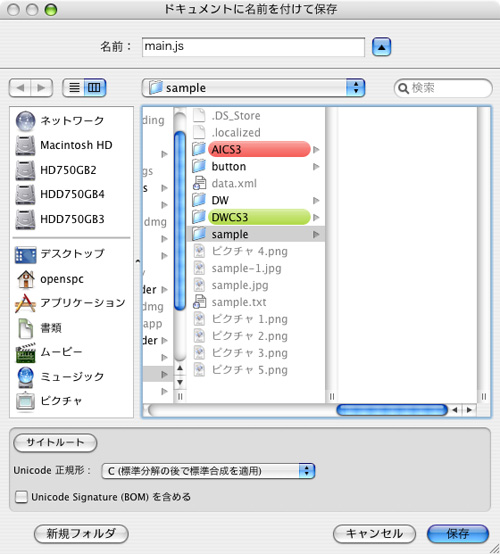This screenshot has height=554, width=500.
Task: Open the アプリケーション applications icon
Action: [25, 303]
